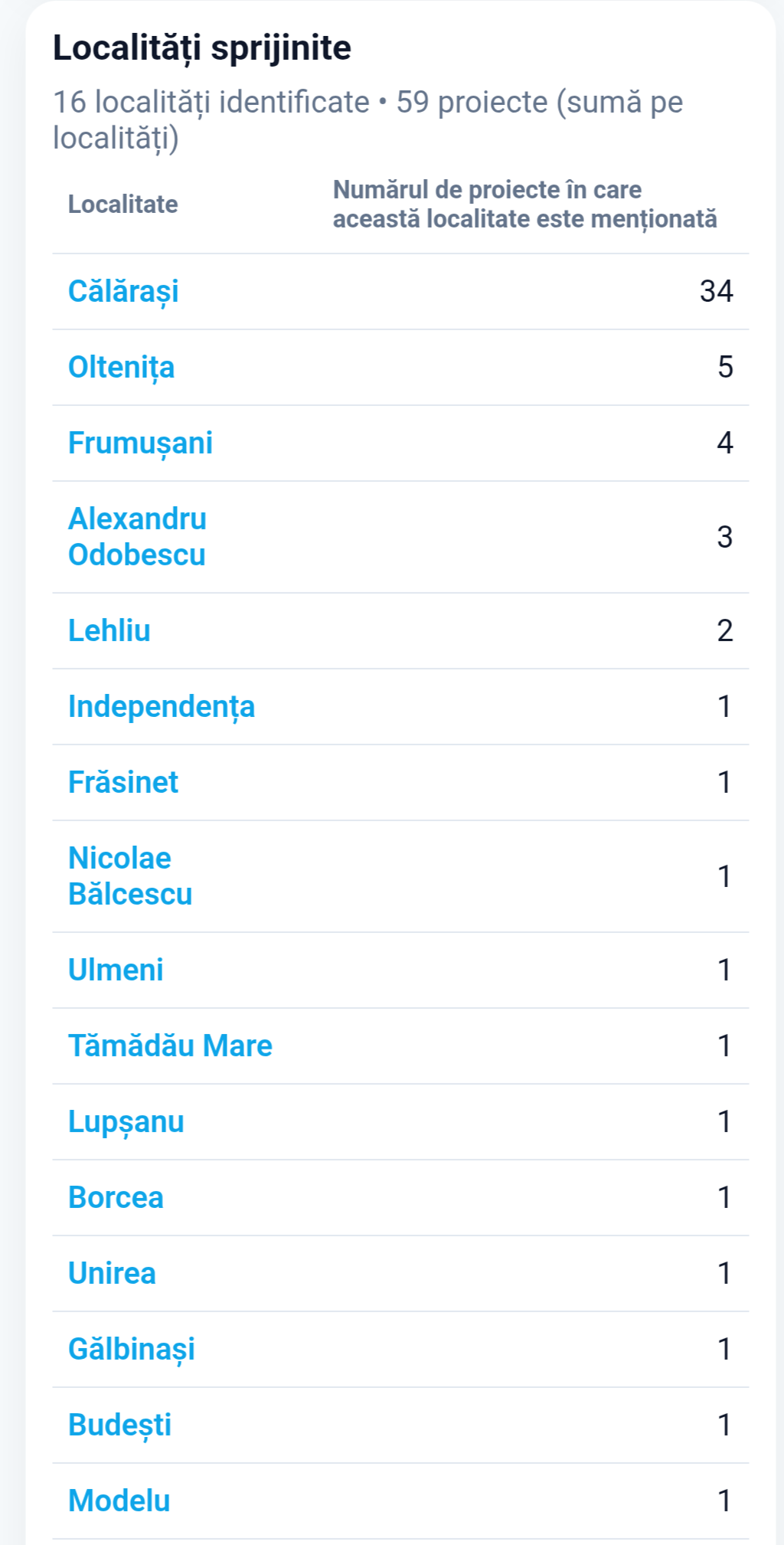Screen dimensions: 784x1545
Task: Click the Lehliu locality link
Action: (109, 631)
